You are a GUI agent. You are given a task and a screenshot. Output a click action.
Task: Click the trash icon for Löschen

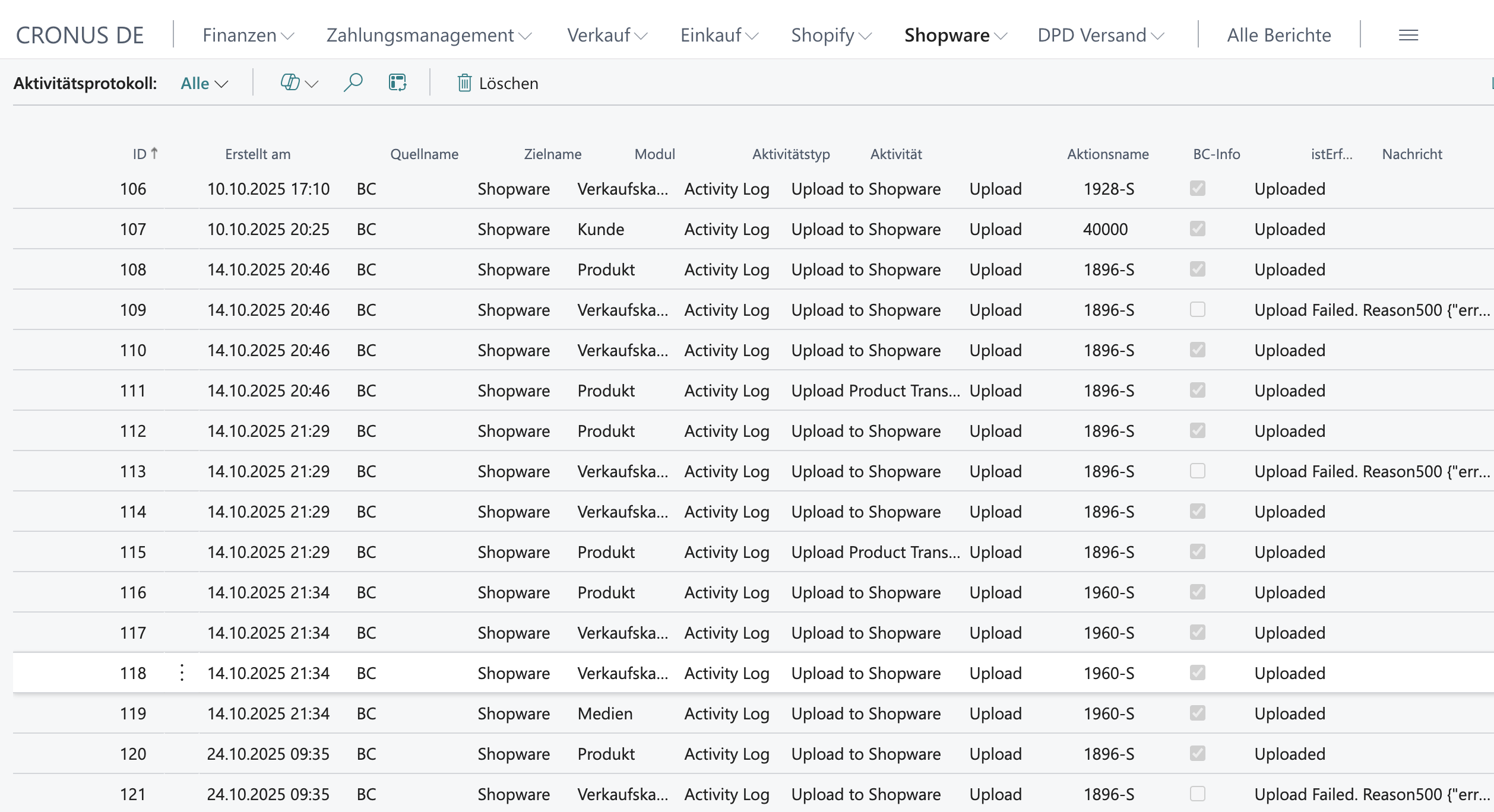464,83
